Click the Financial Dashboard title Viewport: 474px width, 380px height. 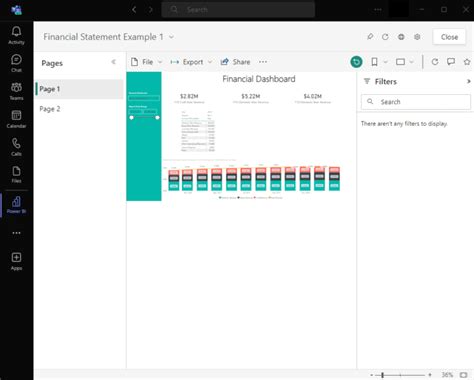coord(259,79)
